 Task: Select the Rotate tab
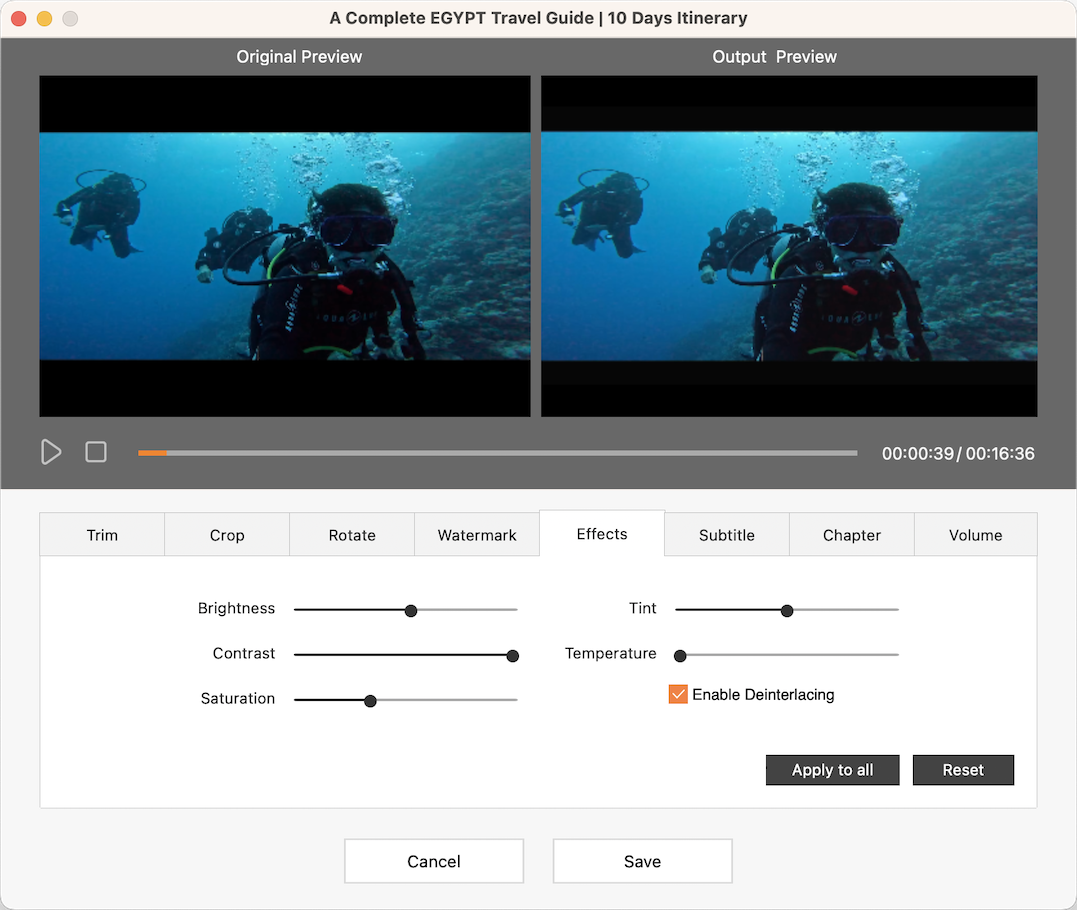352,535
